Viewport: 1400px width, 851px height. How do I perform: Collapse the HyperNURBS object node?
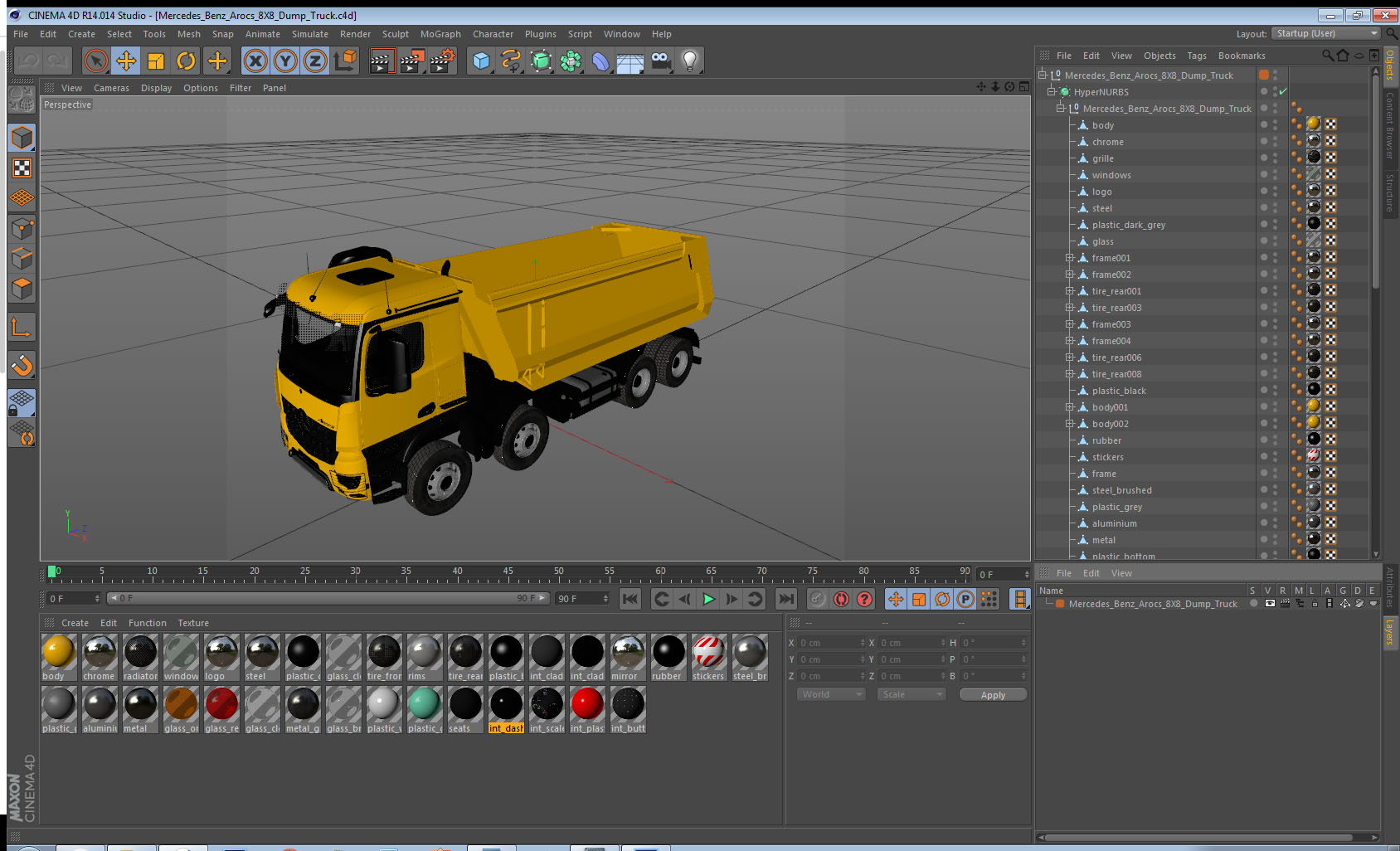click(x=1052, y=92)
